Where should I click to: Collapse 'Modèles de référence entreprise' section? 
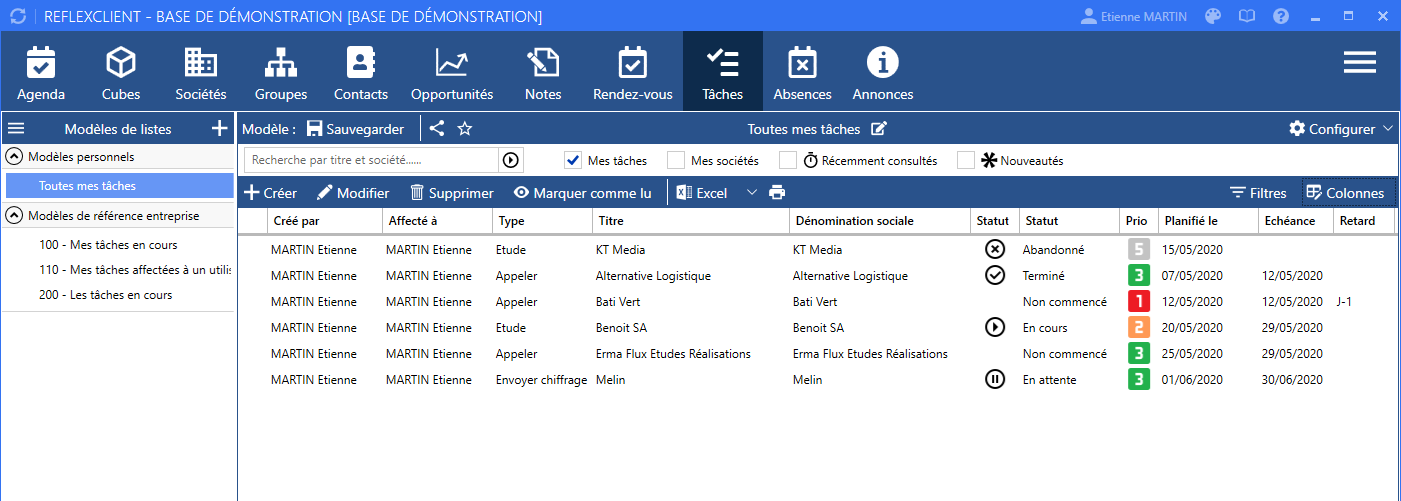pyautogui.click(x=16, y=215)
